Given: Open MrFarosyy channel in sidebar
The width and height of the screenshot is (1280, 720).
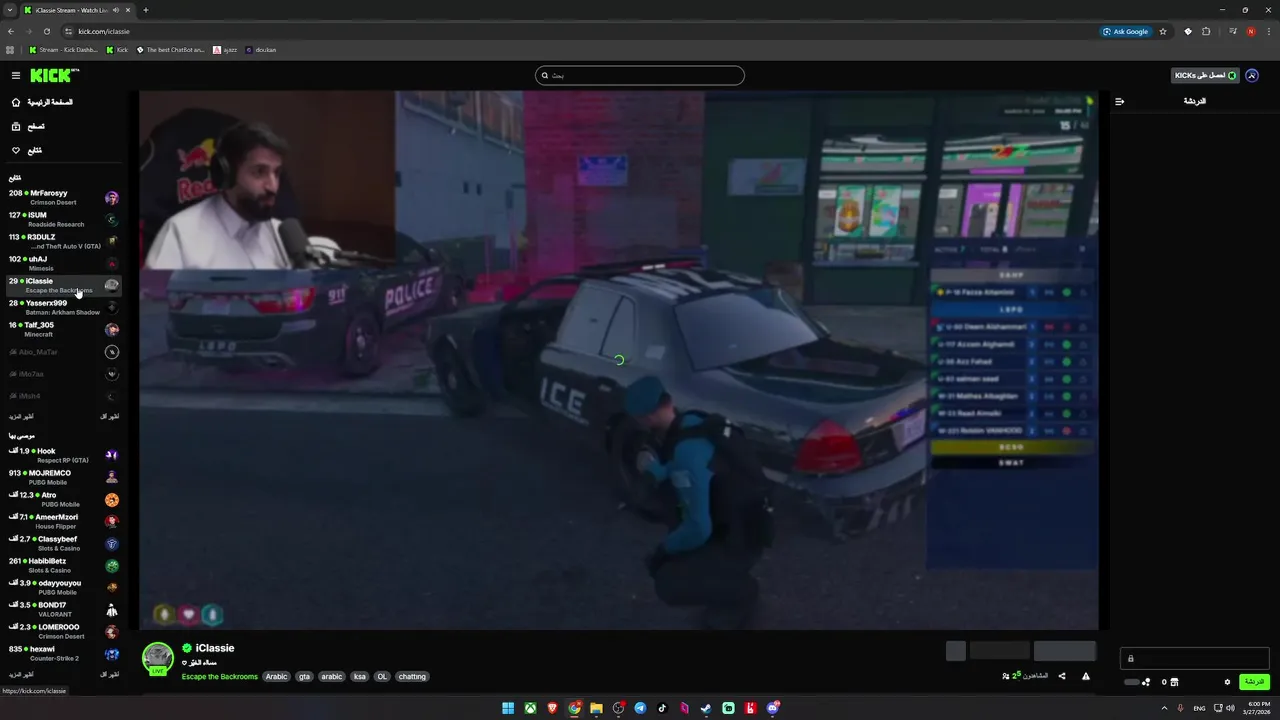Looking at the screenshot, I should [x=64, y=197].
